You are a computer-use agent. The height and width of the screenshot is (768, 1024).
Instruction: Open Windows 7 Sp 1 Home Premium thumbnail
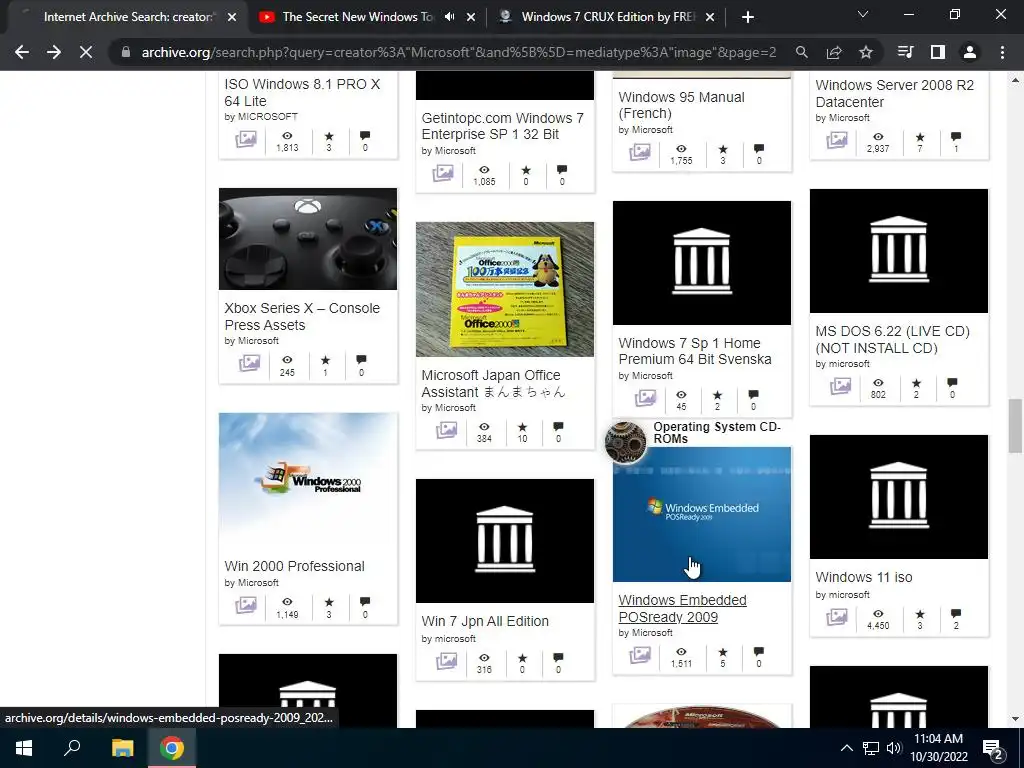[x=701, y=263]
